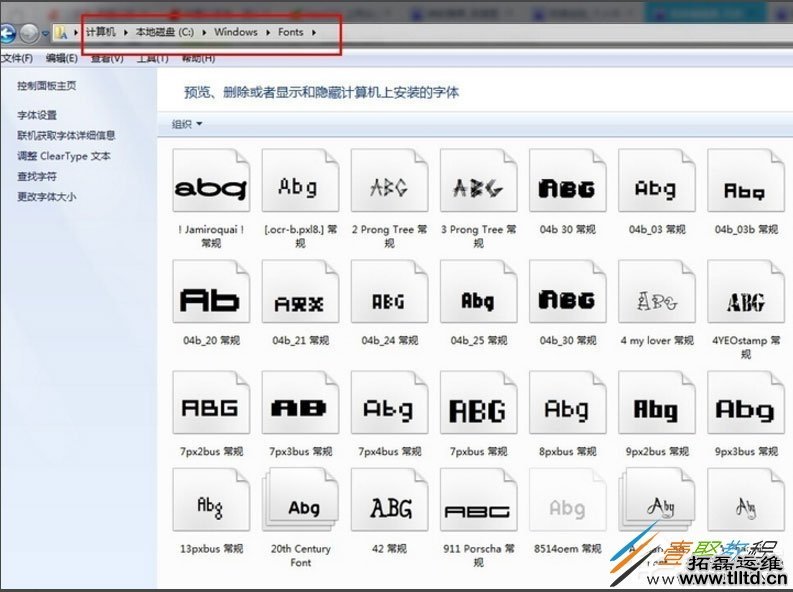Select the [.ocr-b.pxl8.] font icon
This screenshot has width=793, height=592.
coord(300,180)
